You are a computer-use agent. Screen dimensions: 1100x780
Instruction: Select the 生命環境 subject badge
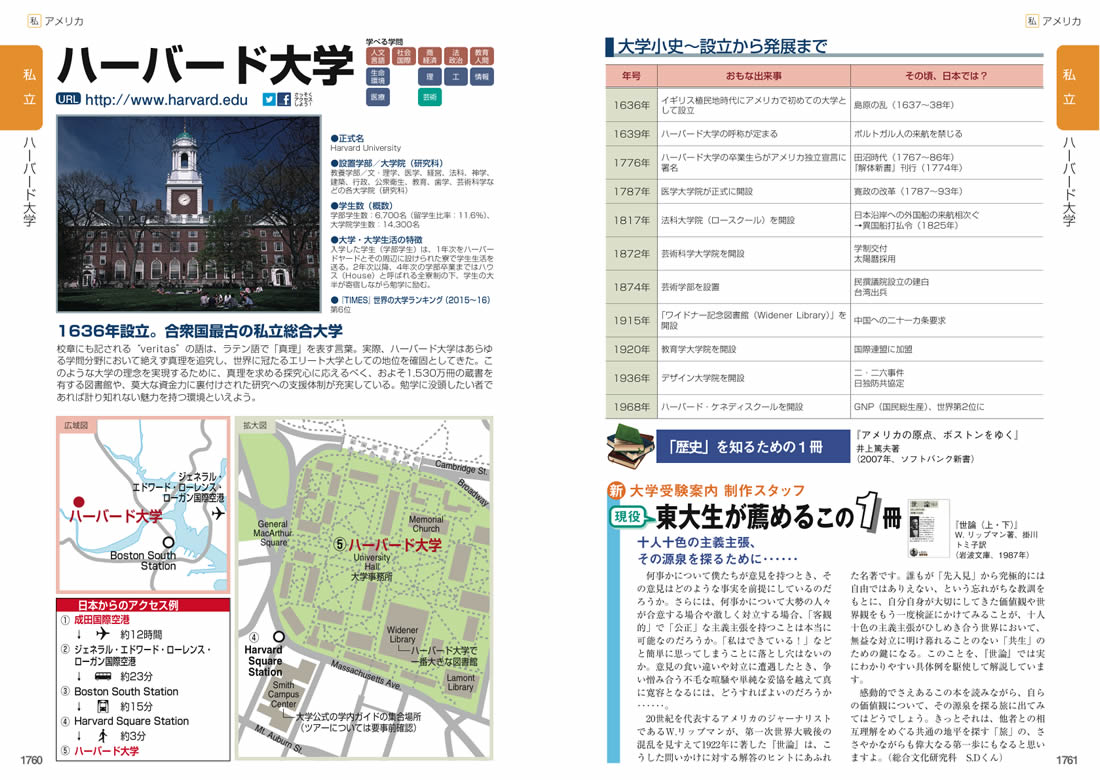pyautogui.click(x=377, y=76)
